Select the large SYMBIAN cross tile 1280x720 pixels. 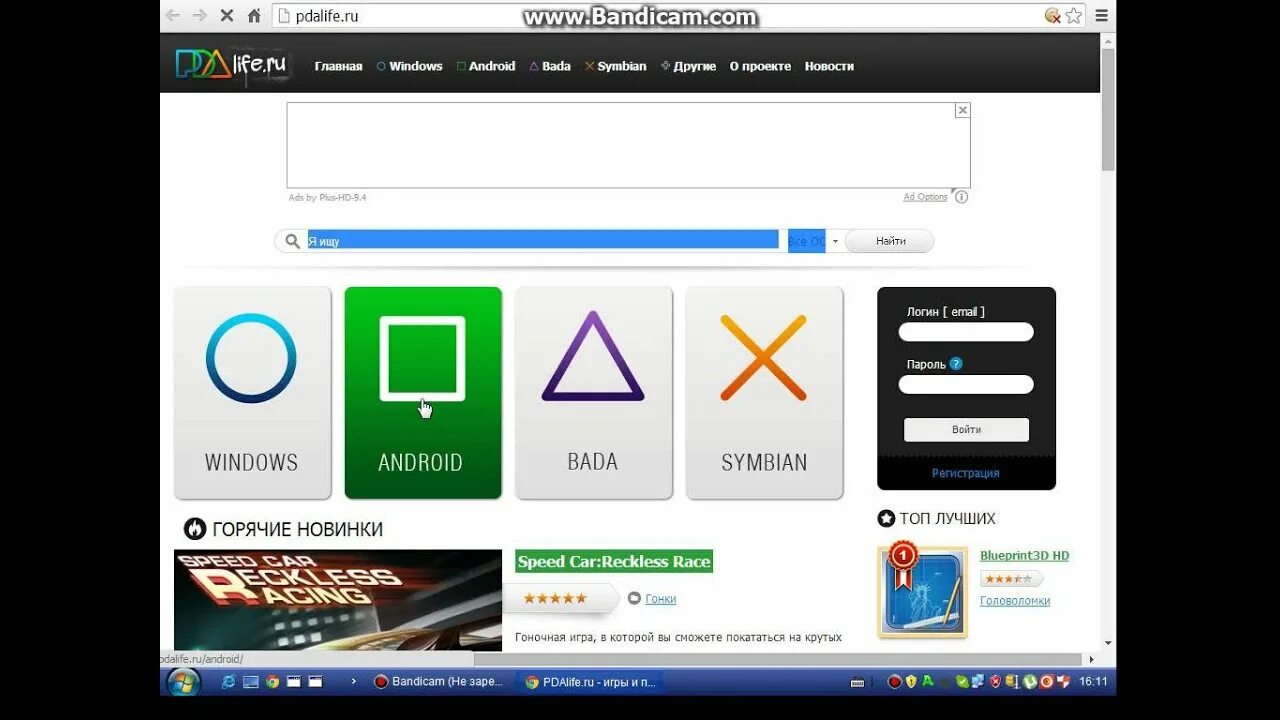(764, 393)
